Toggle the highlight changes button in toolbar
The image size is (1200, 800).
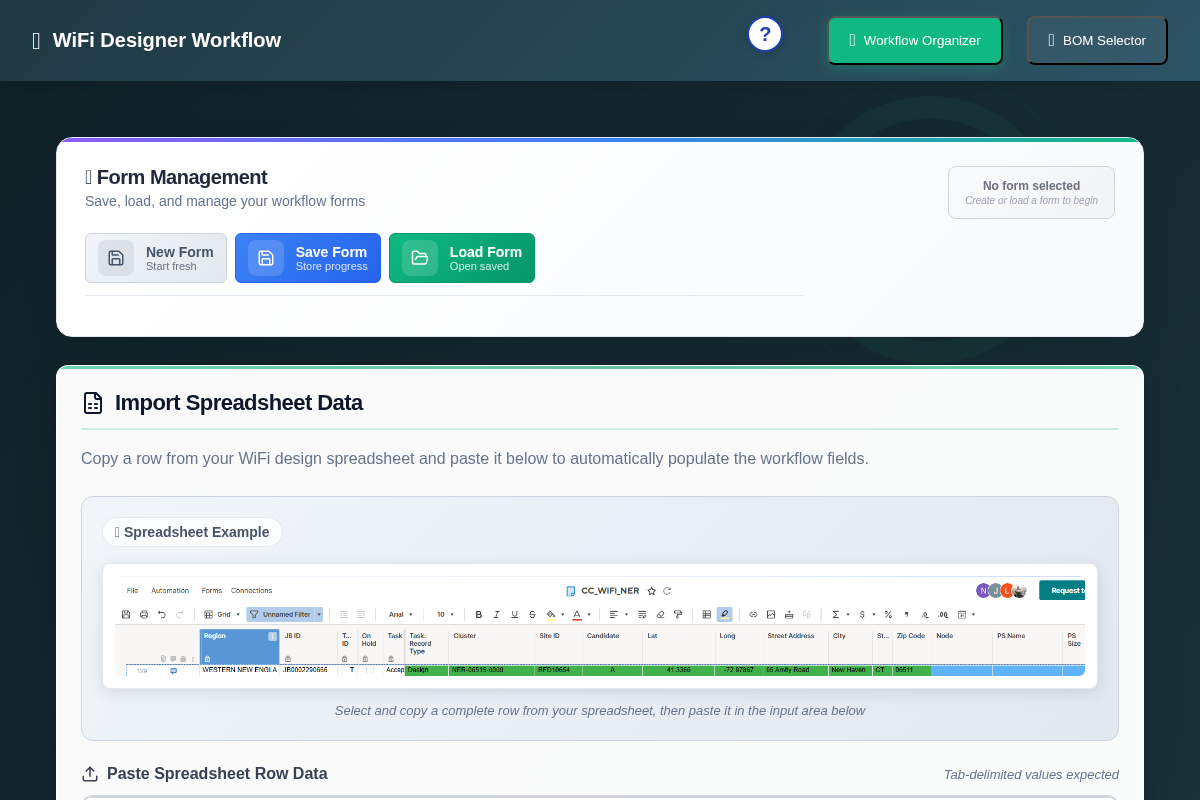(x=724, y=614)
